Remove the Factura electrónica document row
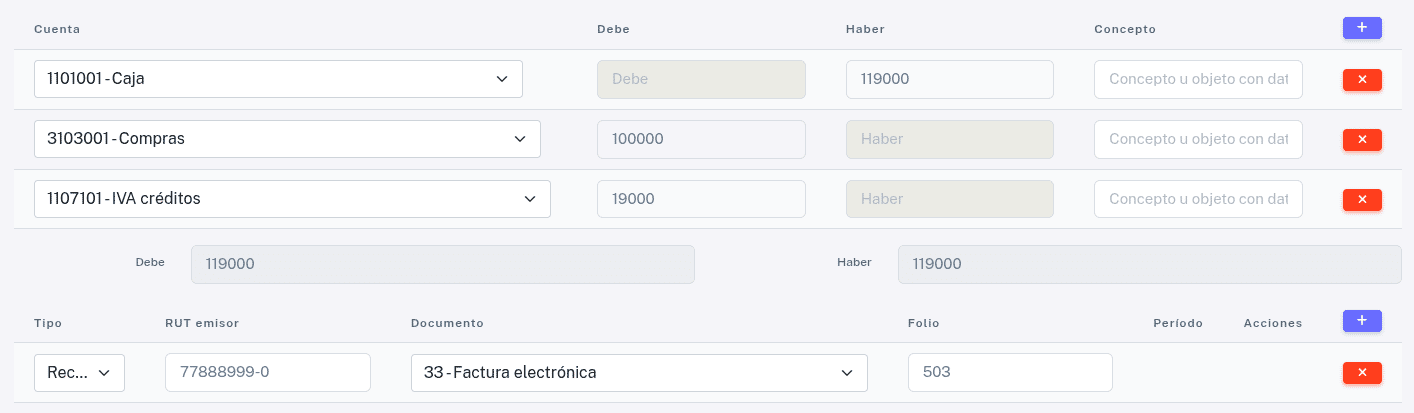 pos(1361,372)
